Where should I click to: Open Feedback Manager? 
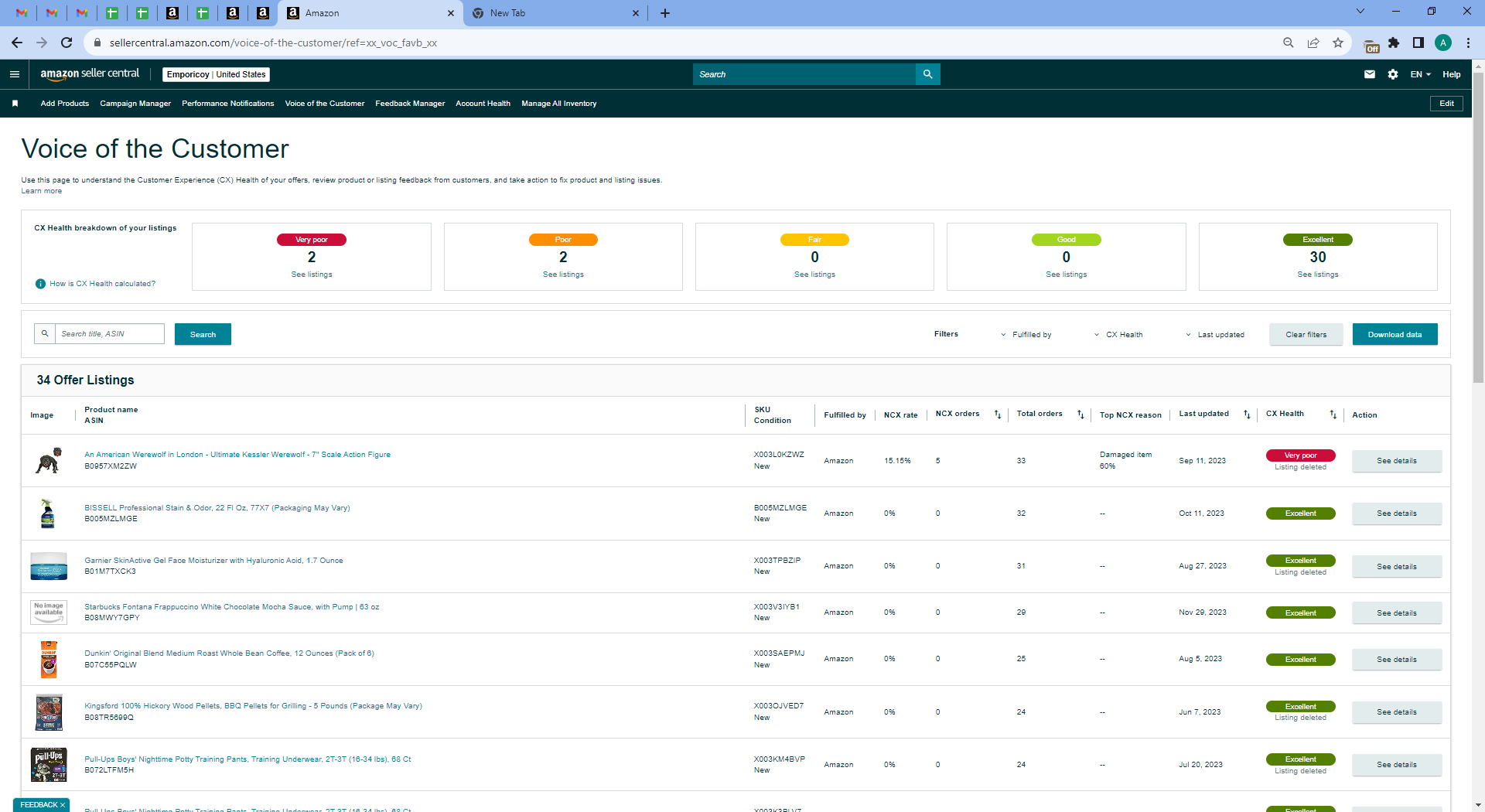coord(410,104)
